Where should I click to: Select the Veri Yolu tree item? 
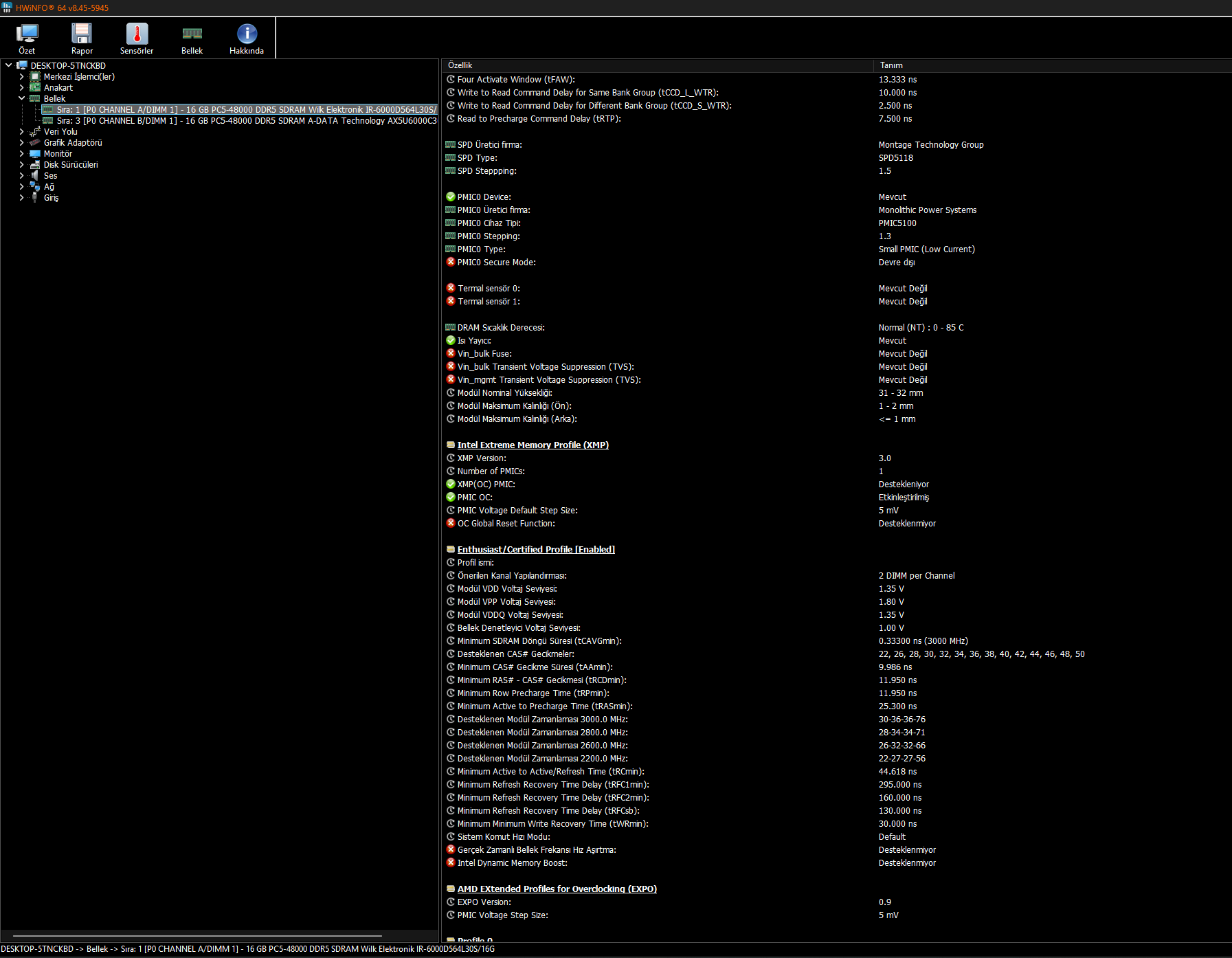(60, 131)
